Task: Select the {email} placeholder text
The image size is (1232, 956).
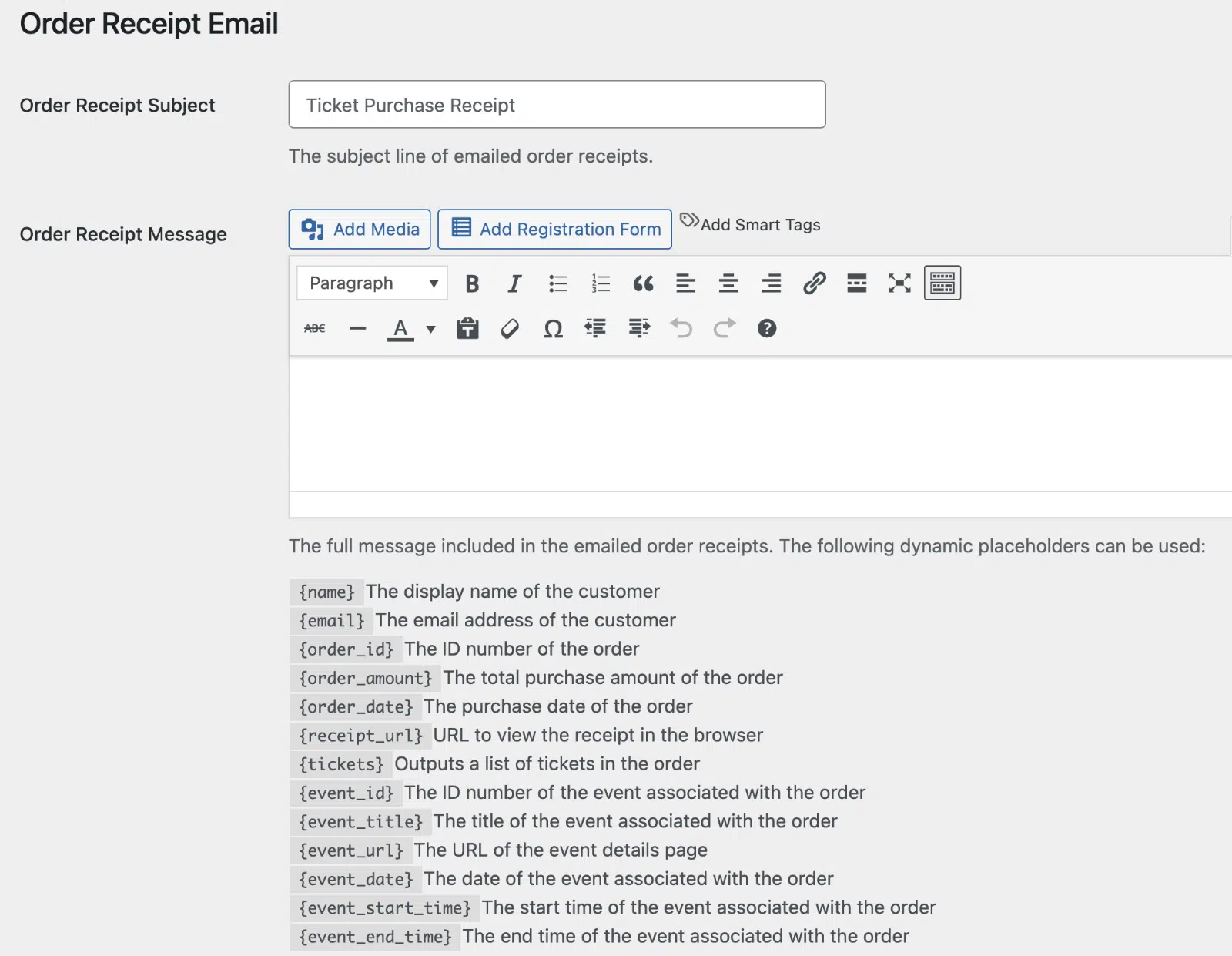Action: pyautogui.click(x=332, y=620)
